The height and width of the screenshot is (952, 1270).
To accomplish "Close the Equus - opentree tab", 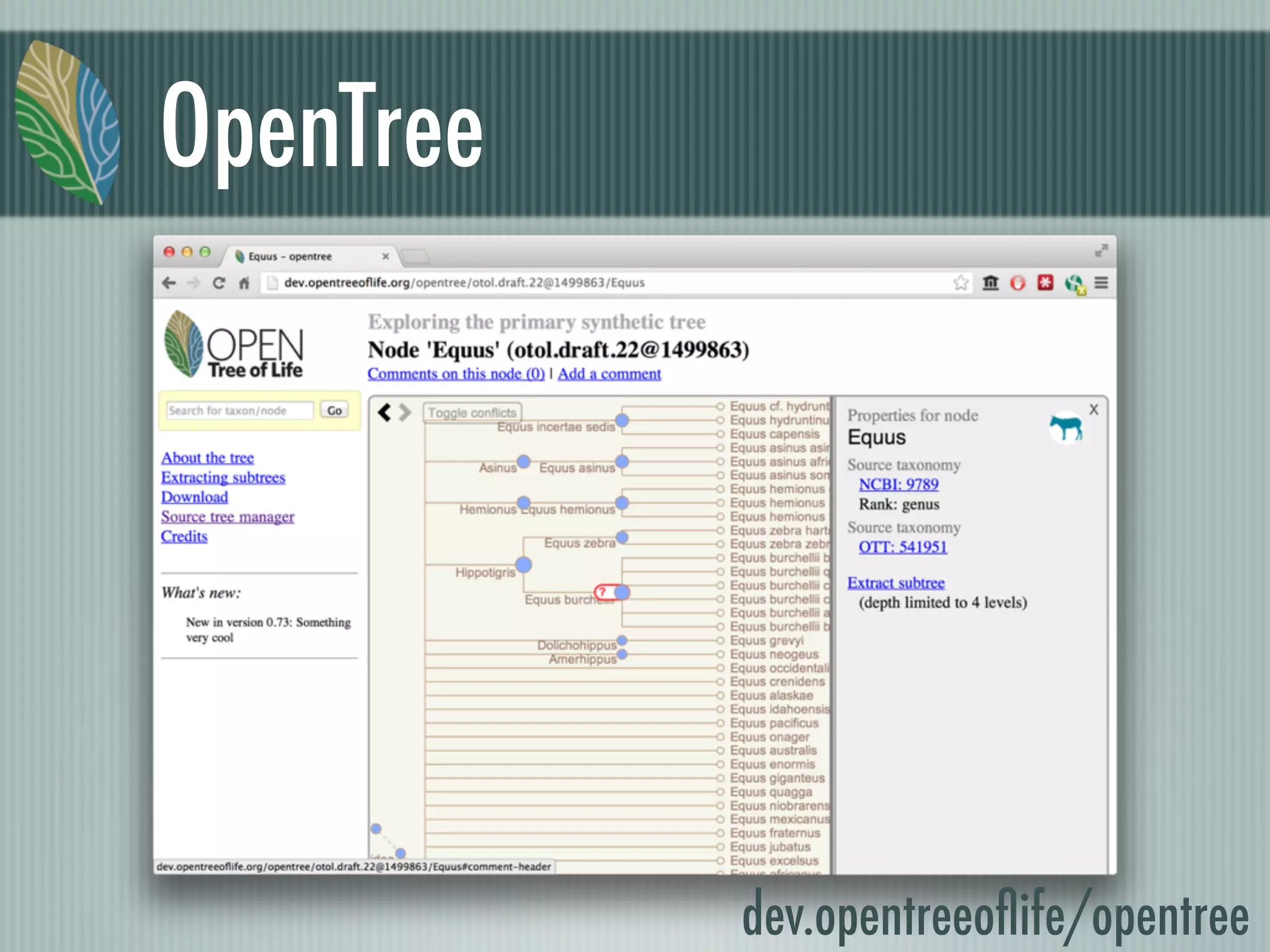I will 386,256.
